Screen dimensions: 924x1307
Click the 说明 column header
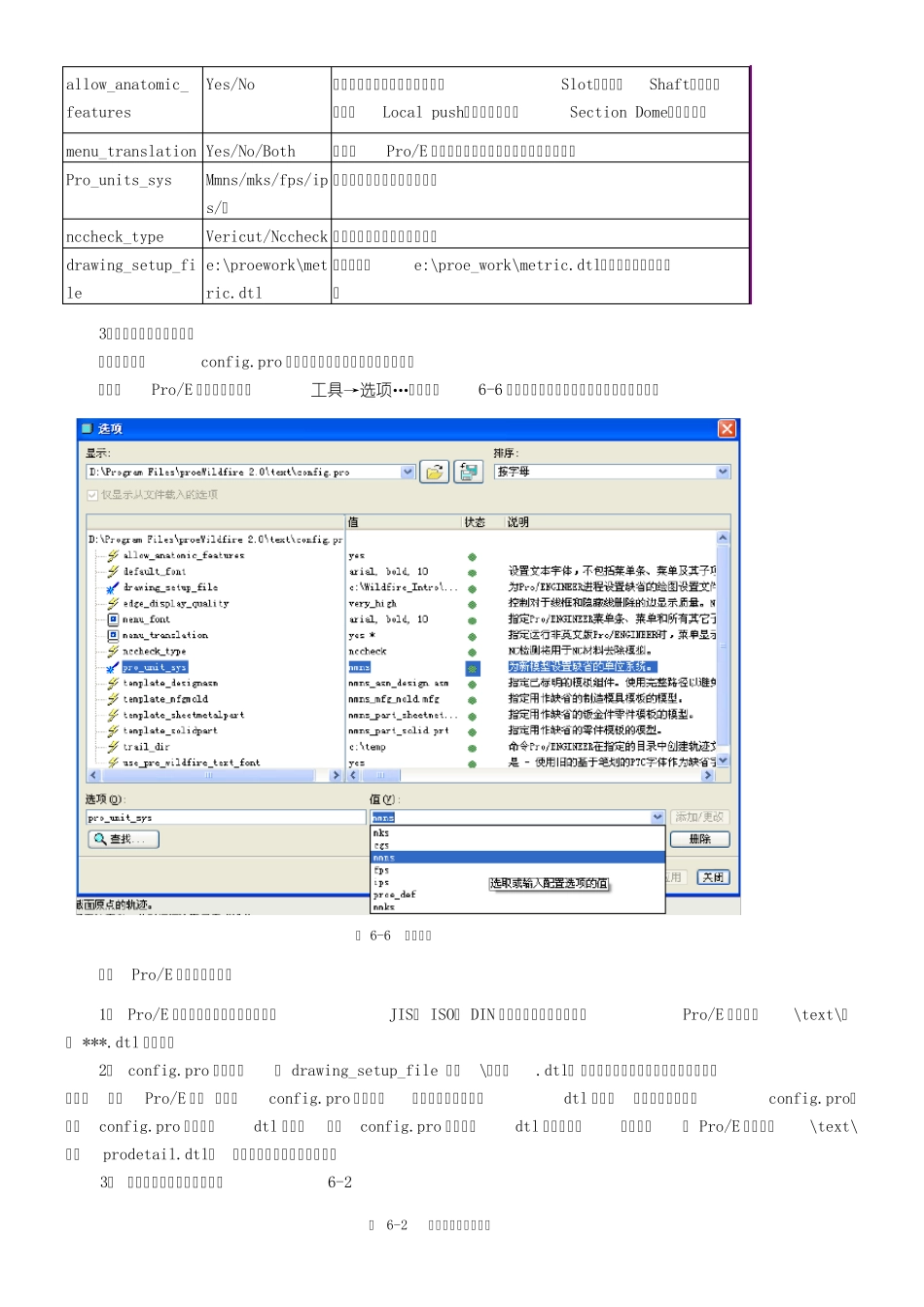pyautogui.click(x=617, y=522)
